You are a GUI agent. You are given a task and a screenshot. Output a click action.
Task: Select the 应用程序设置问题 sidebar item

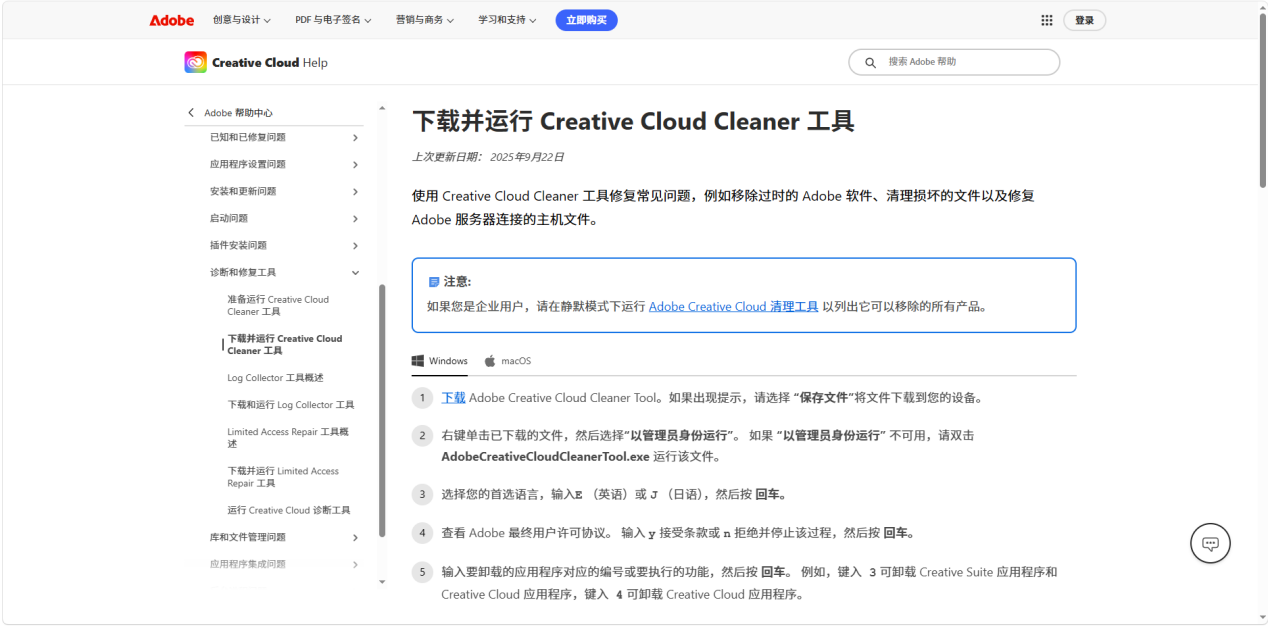(247, 164)
